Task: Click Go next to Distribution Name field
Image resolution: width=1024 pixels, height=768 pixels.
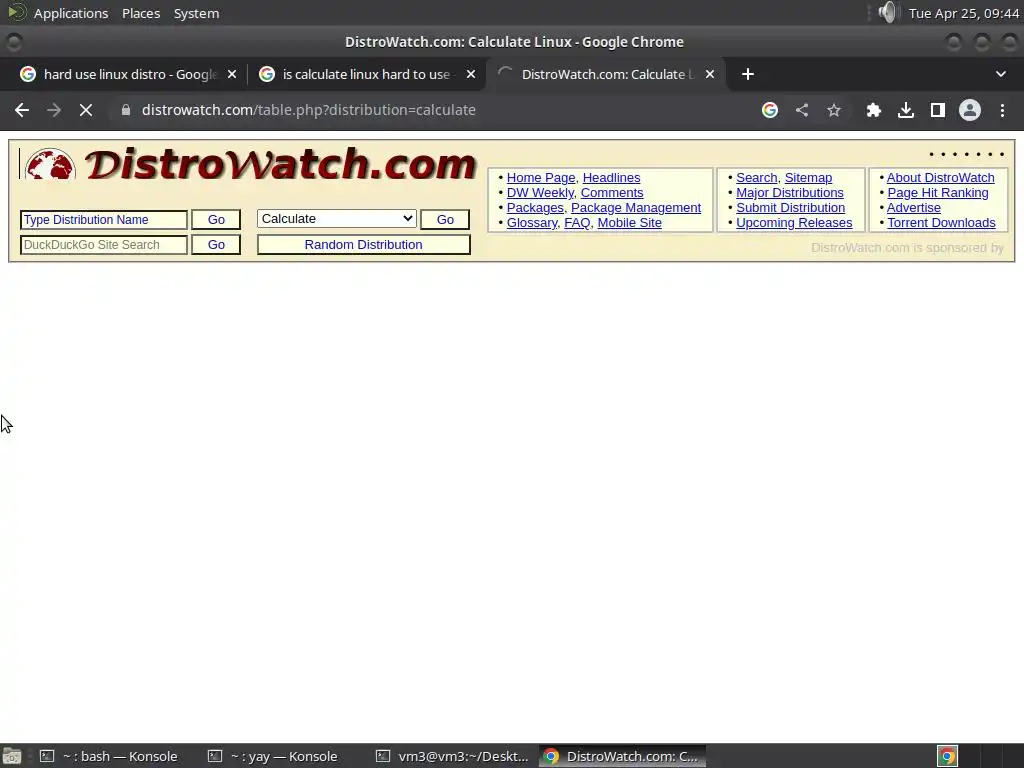Action: [x=216, y=220]
